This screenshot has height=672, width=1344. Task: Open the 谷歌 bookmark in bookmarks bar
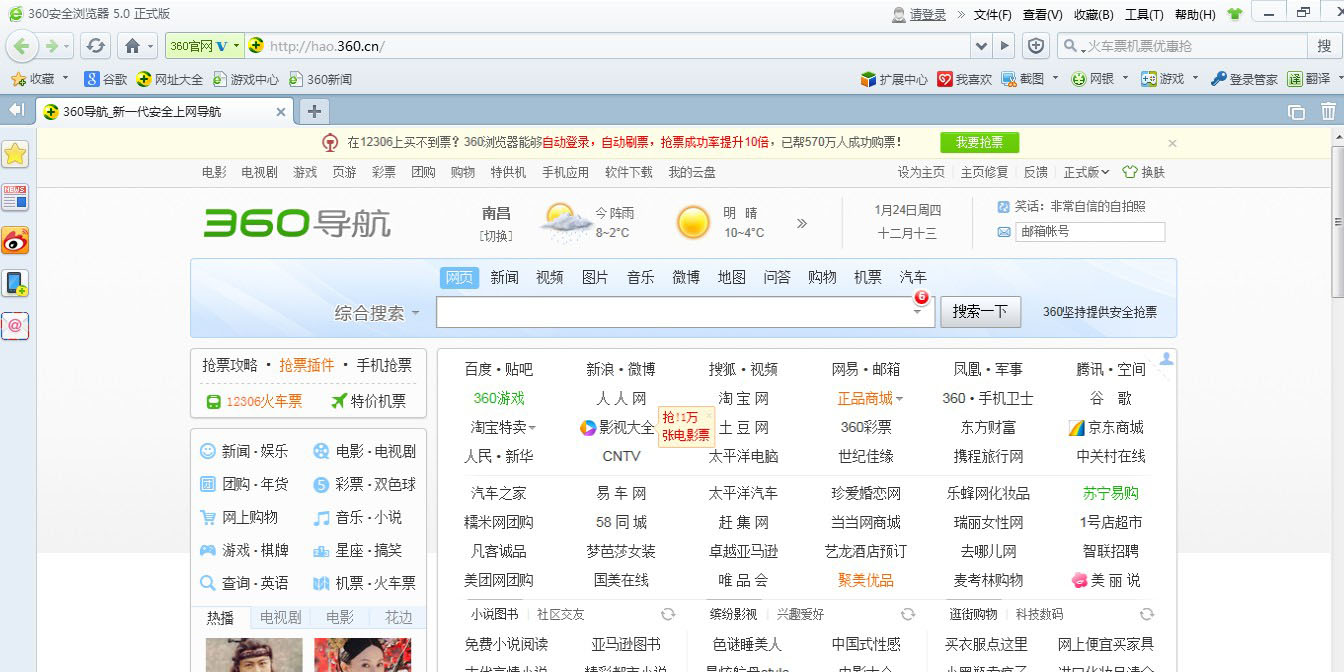pyautogui.click(x=107, y=79)
